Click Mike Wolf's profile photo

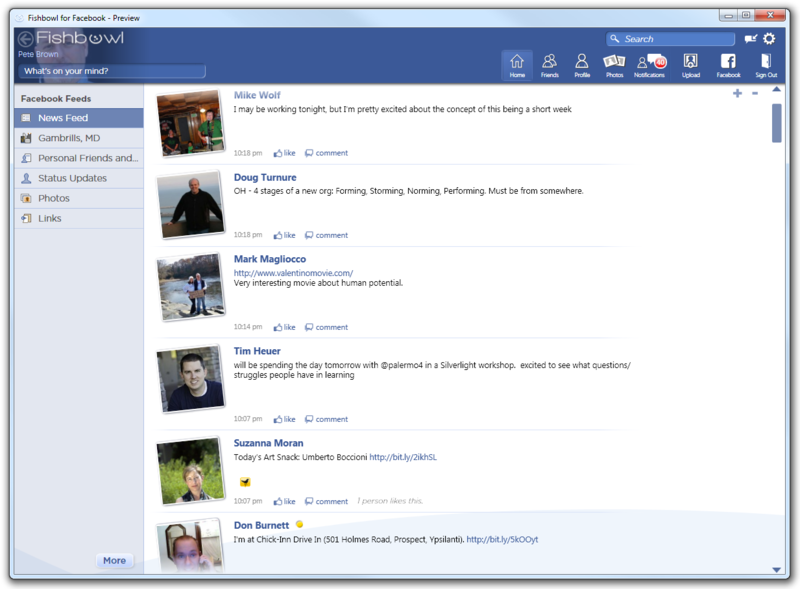click(190, 122)
